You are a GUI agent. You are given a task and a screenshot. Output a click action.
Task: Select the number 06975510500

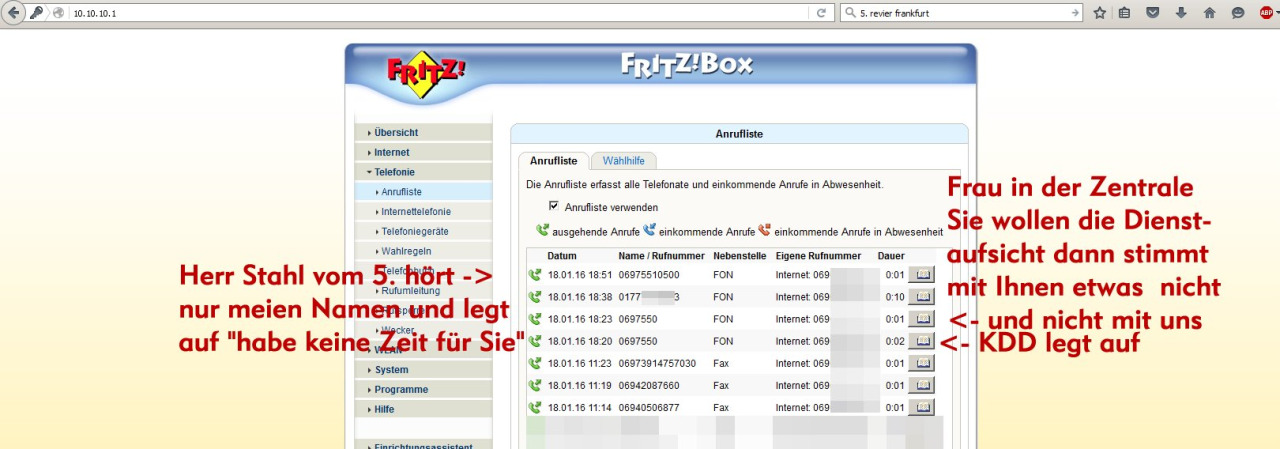coord(649,273)
